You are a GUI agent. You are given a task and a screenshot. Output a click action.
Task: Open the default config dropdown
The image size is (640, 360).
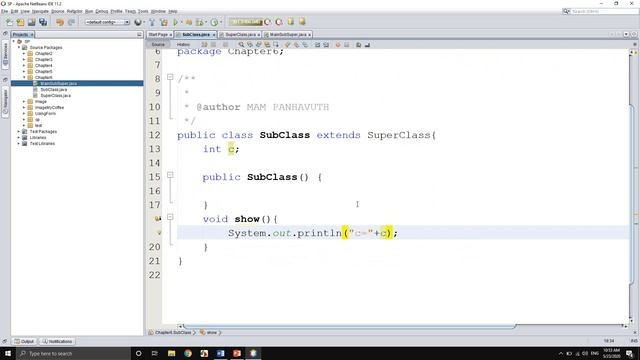(x=107, y=22)
